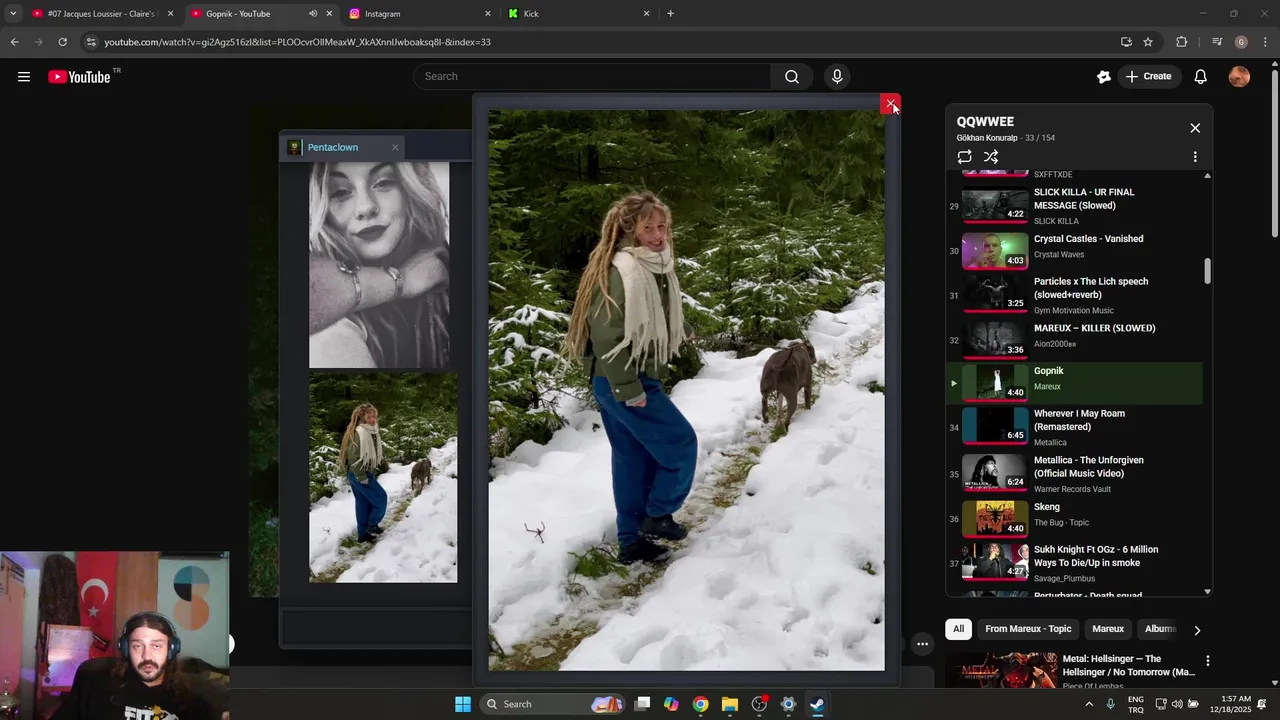Screen dimensions: 1280x720
Task: Open the Copilot icon on the taskbar
Action: pyautogui.click(x=672, y=704)
